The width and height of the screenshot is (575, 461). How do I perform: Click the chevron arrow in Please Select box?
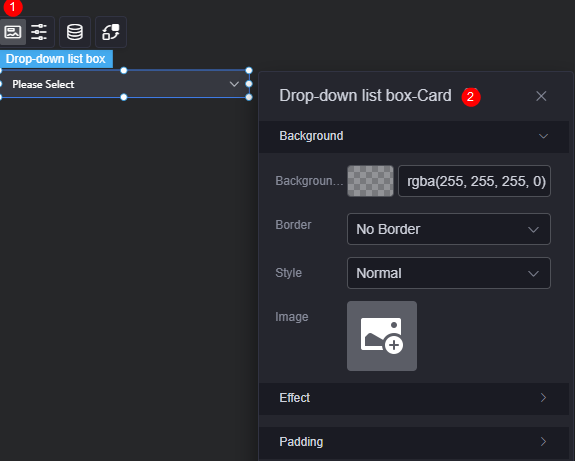click(x=234, y=84)
